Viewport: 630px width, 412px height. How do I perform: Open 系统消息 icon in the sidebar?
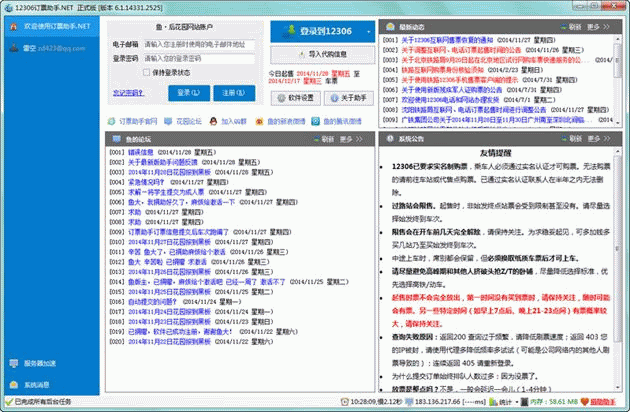pyautogui.click(x=14, y=385)
